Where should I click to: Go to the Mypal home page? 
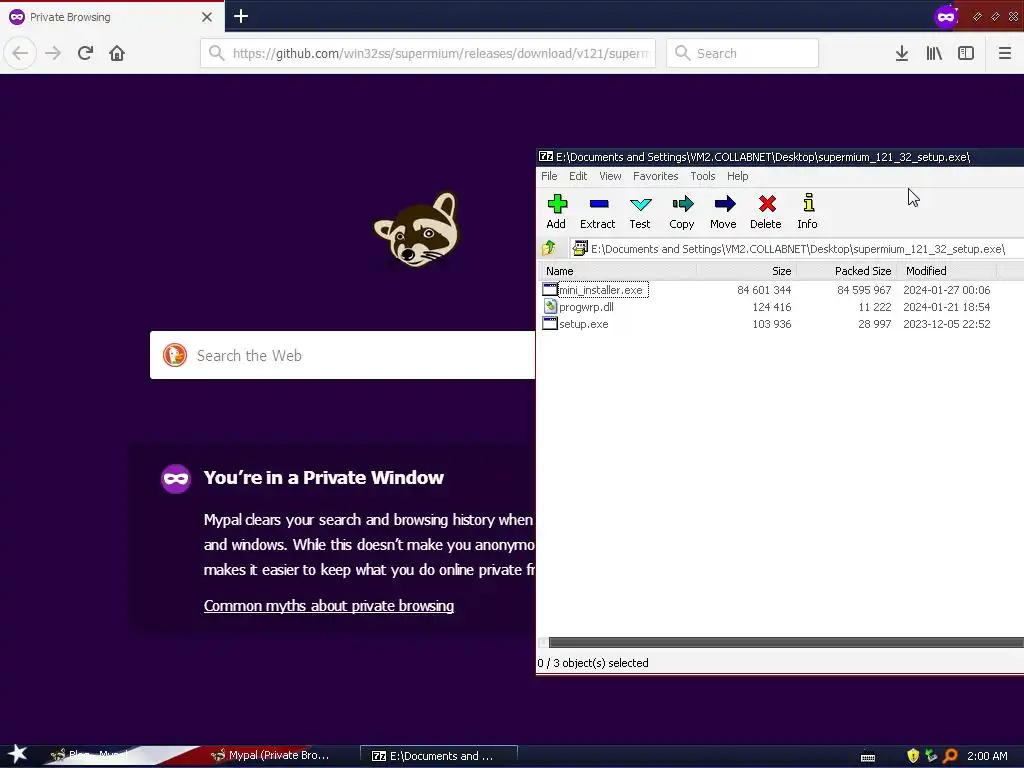(x=117, y=53)
